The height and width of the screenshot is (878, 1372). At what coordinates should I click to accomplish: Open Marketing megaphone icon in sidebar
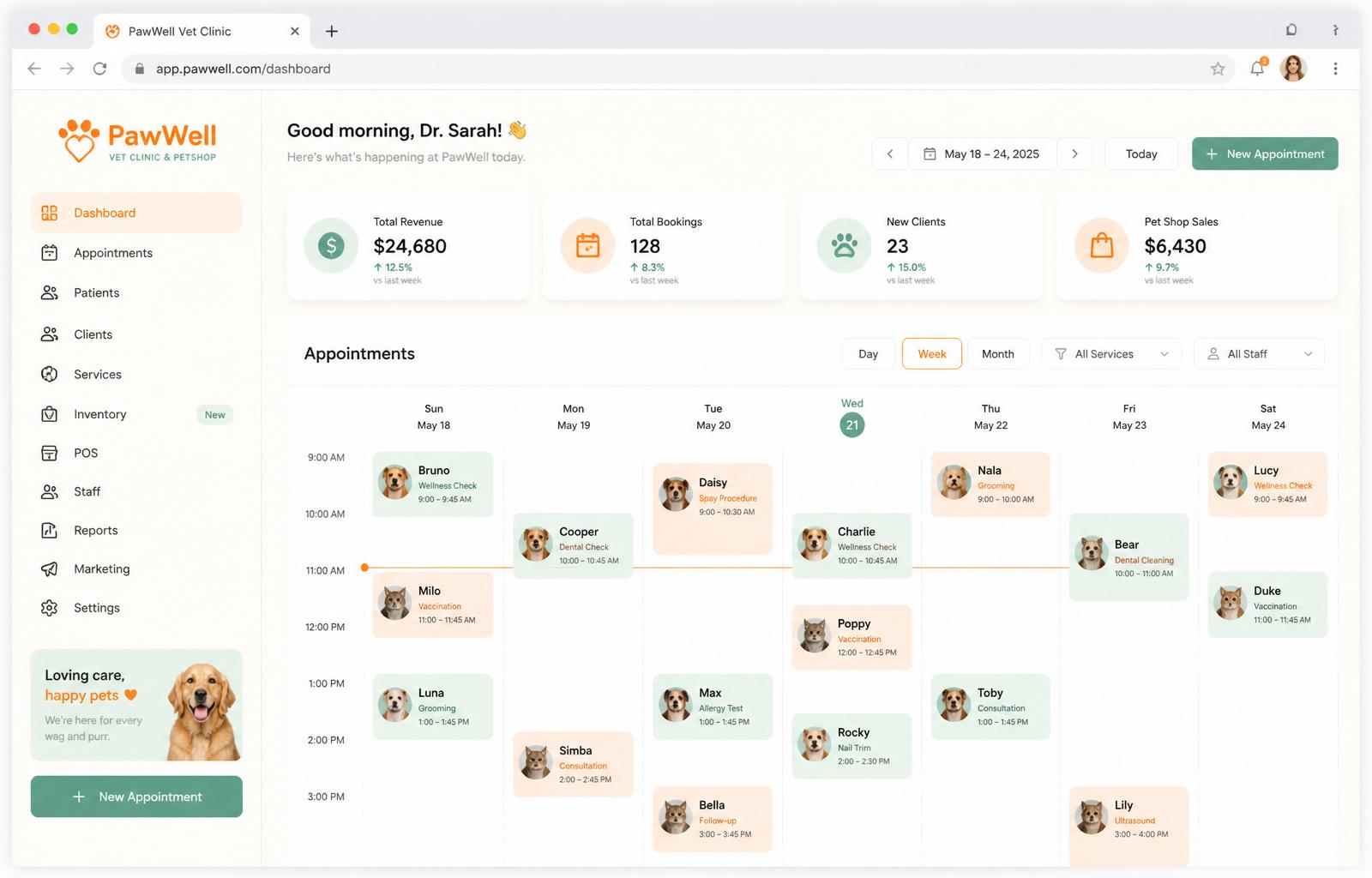(x=50, y=569)
